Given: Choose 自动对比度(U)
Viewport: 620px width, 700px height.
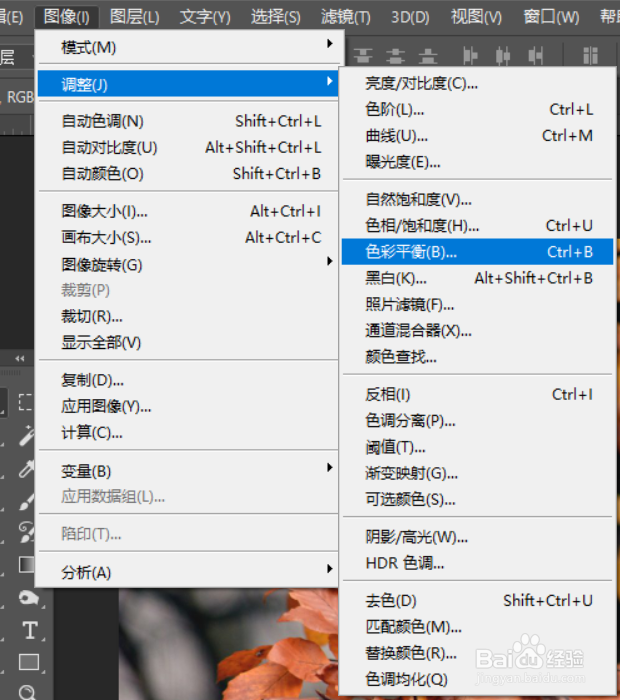Looking at the screenshot, I should 189,147.
